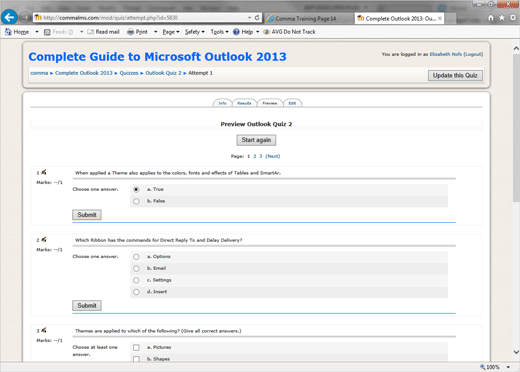Screen dimensions: 520x372
Task: Click the Read mail envelope icon
Action: pyautogui.click(x=90, y=32)
